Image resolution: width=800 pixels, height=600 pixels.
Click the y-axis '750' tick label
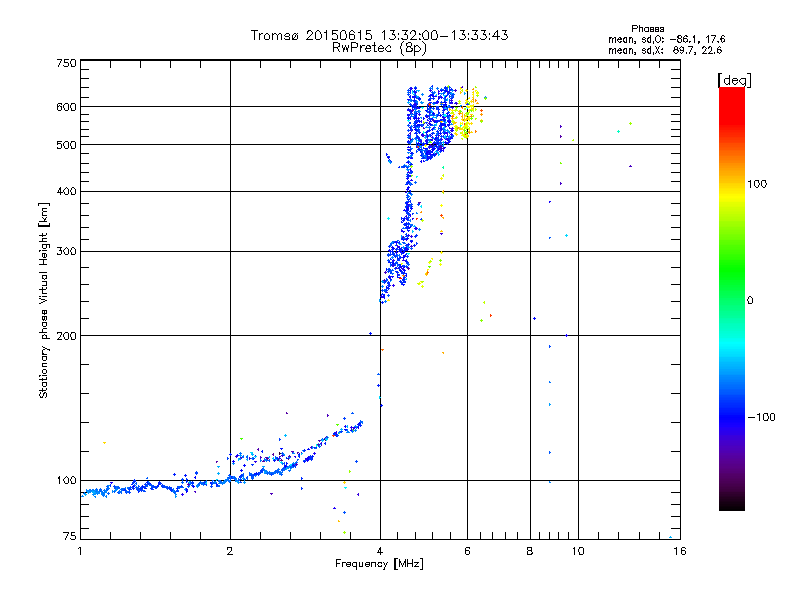66,63
